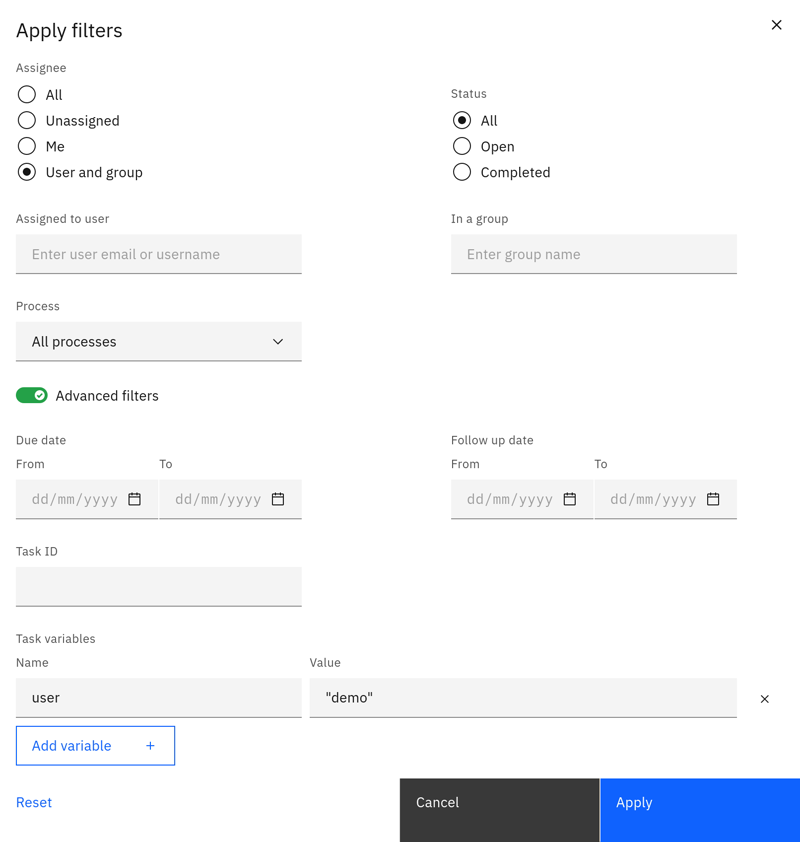This screenshot has height=842, width=800.
Task: Open the Due date From calendar picker
Action: pos(135,499)
